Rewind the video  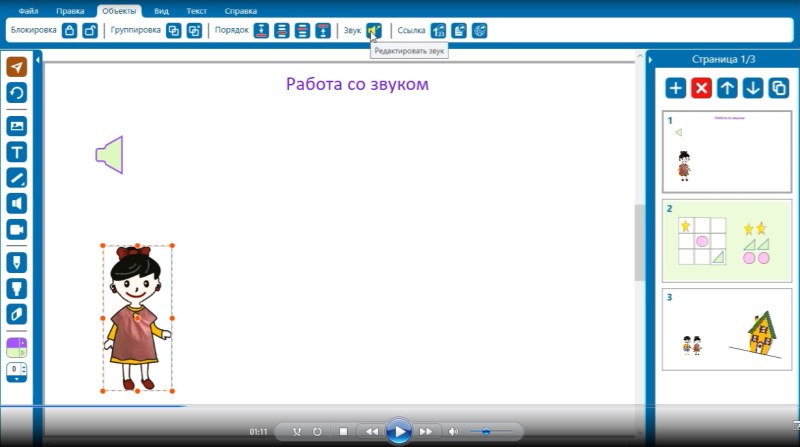point(371,432)
